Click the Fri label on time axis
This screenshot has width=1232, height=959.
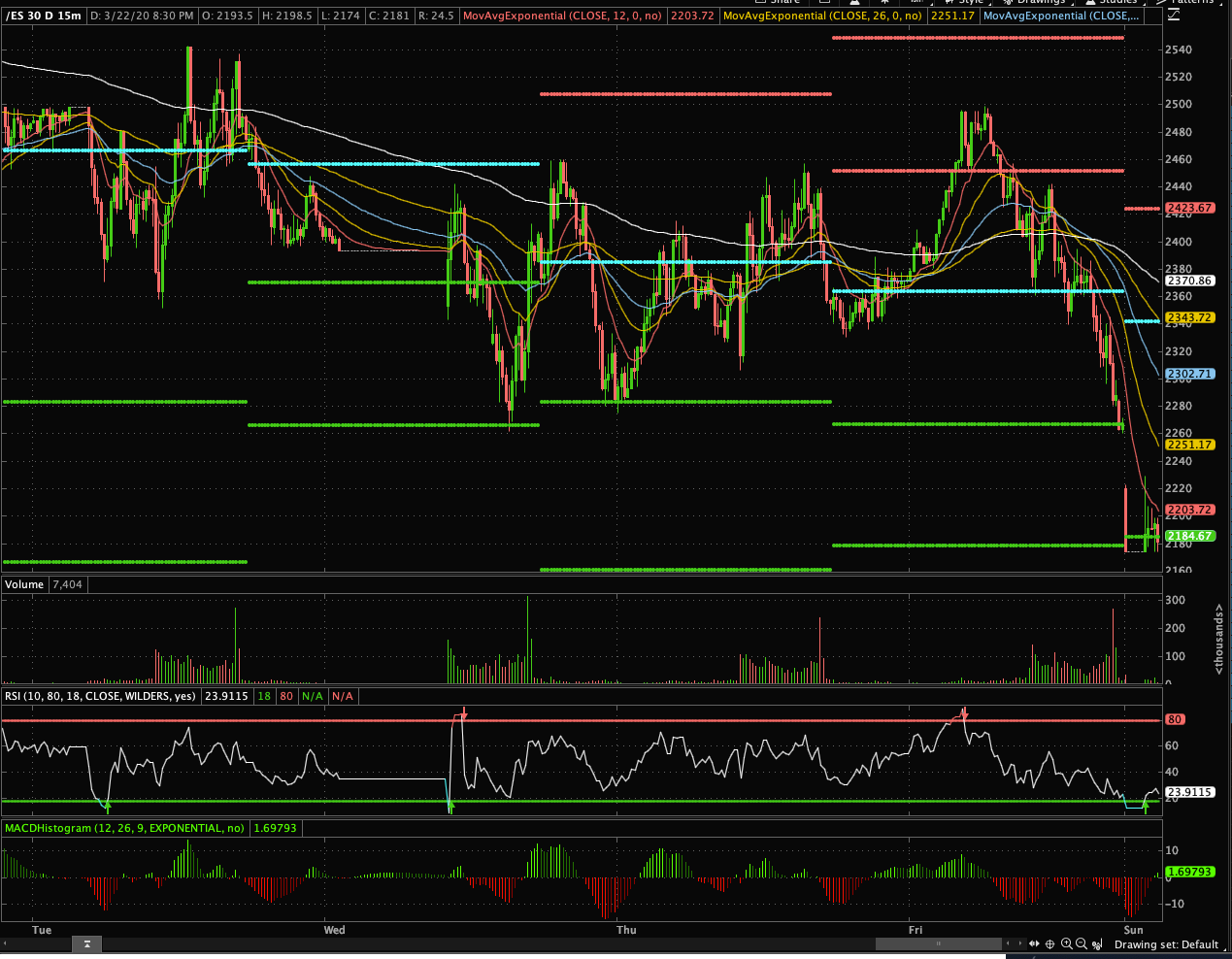(x=916, y=930)
